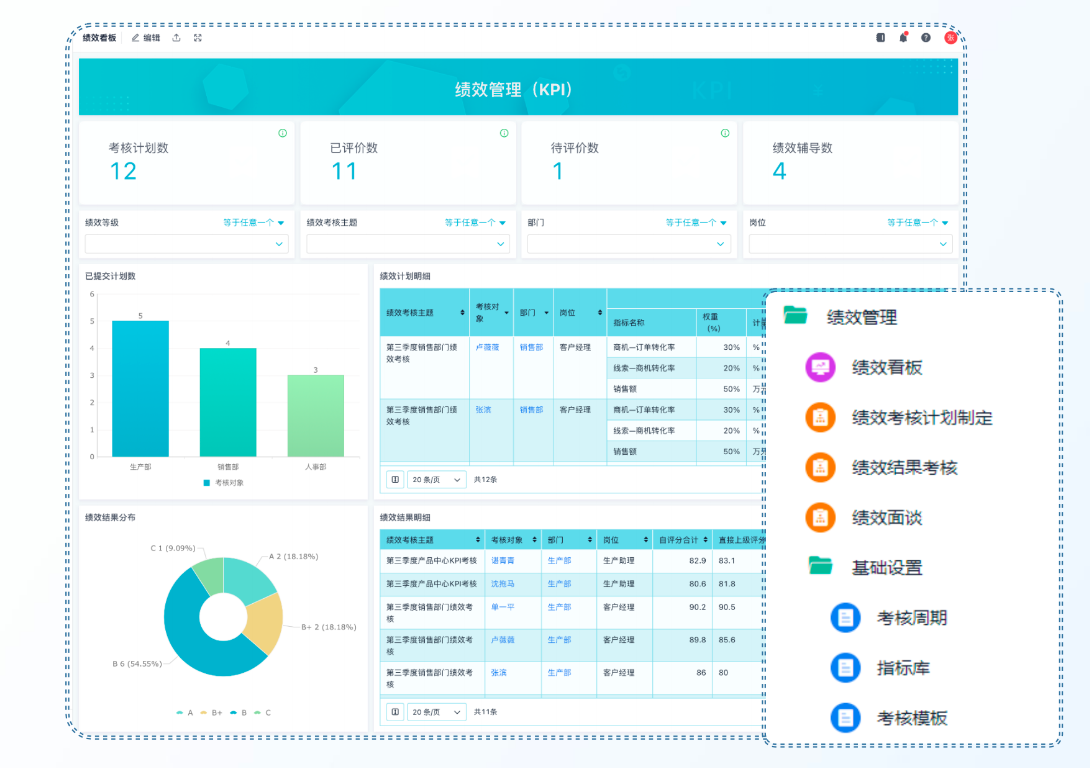
Task: Open the 部门 filter dropdown field
Action: tap(629, 244)
